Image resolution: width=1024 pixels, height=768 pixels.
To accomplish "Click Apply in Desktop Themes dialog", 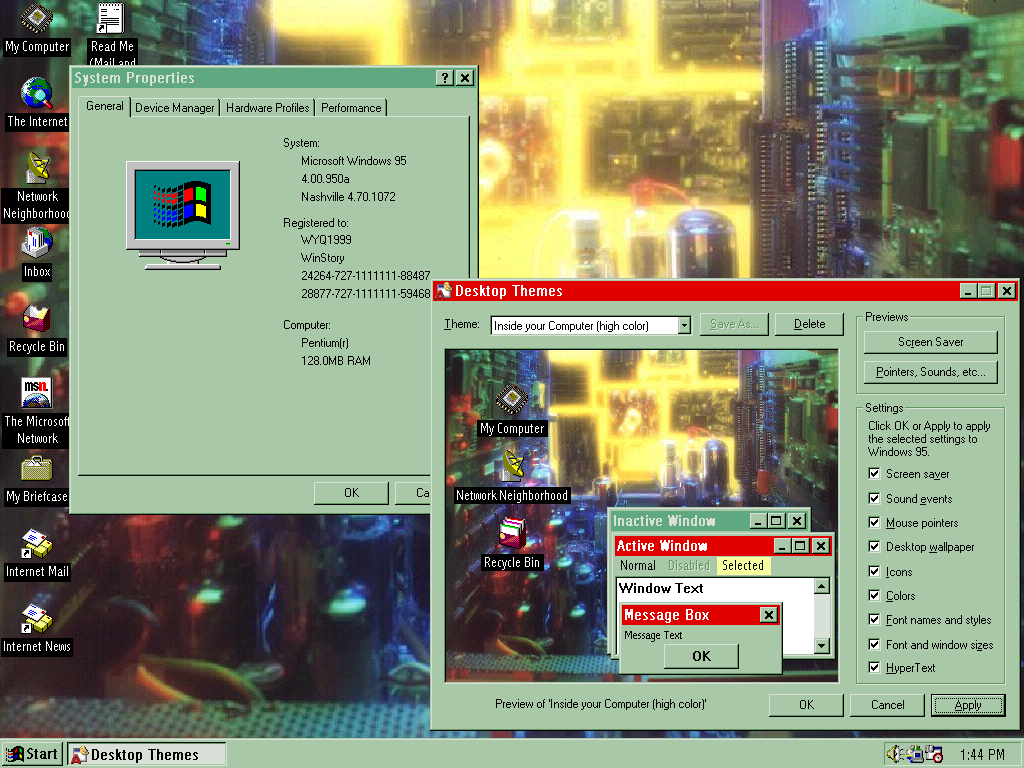I will click(968, 705).
